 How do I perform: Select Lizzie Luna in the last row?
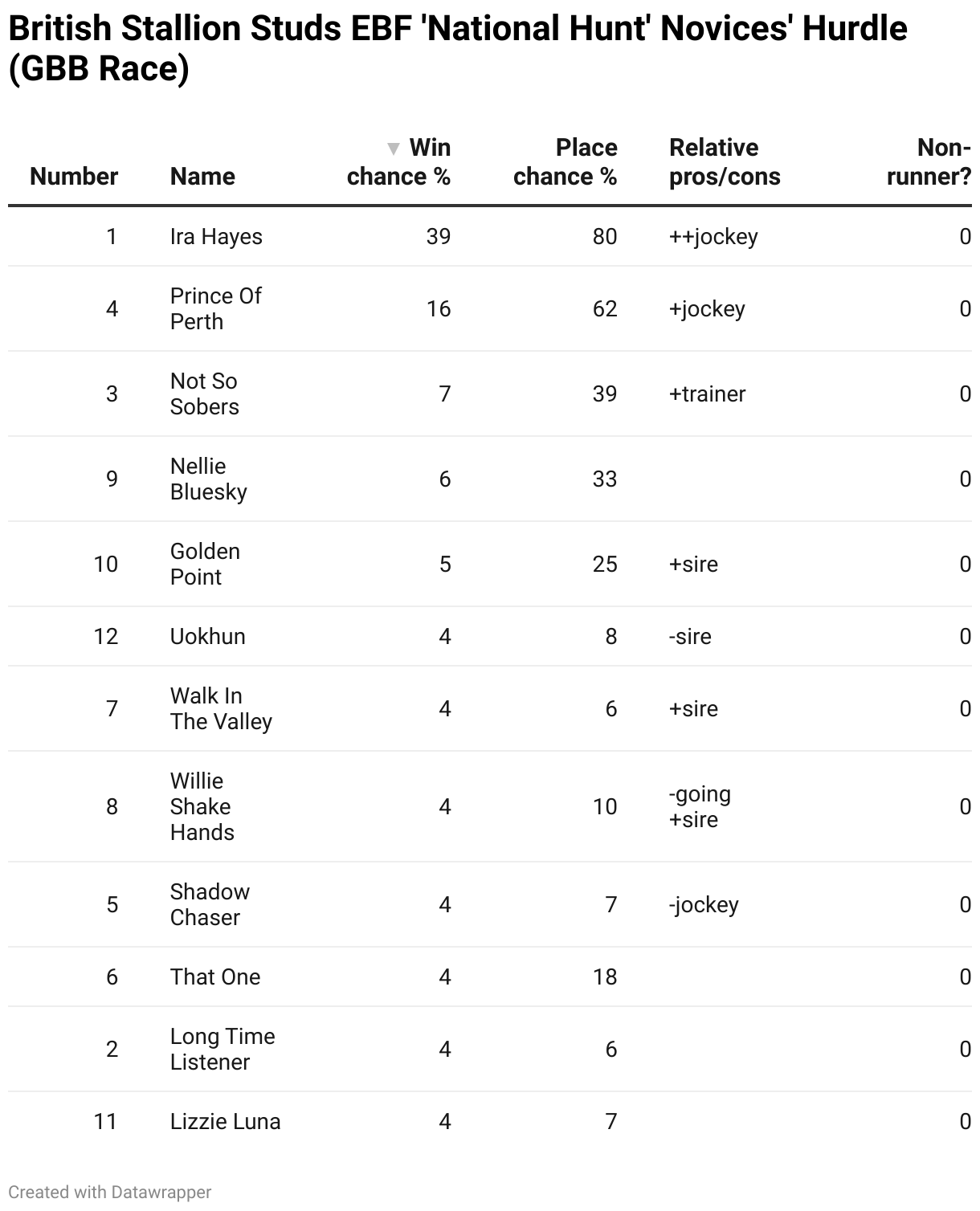(x=225, y=1122)
